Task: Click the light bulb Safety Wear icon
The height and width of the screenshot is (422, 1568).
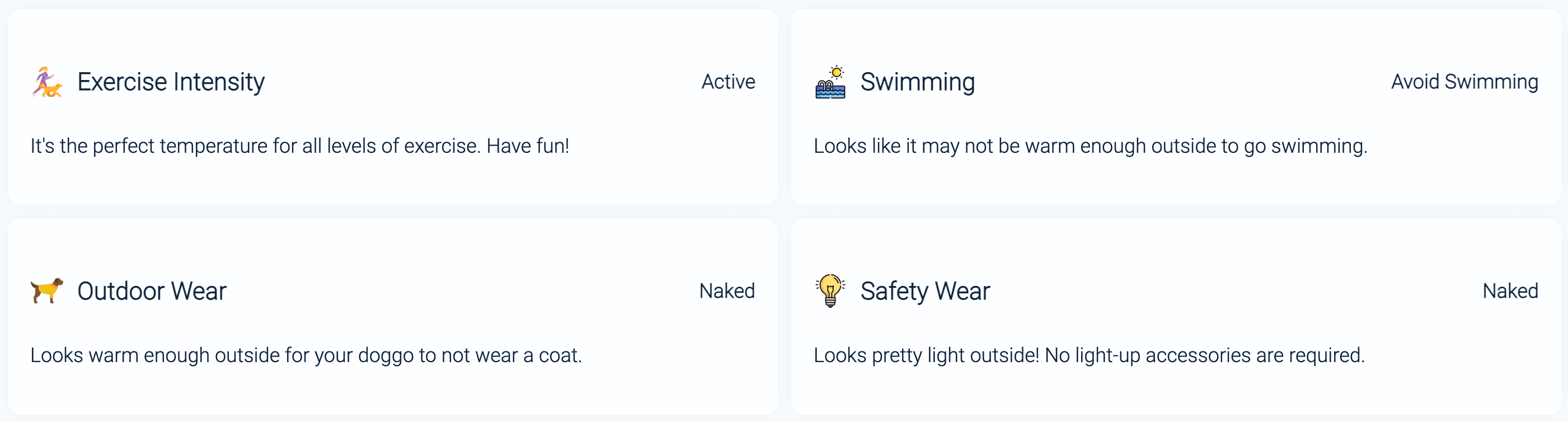Action: (830, 290)
